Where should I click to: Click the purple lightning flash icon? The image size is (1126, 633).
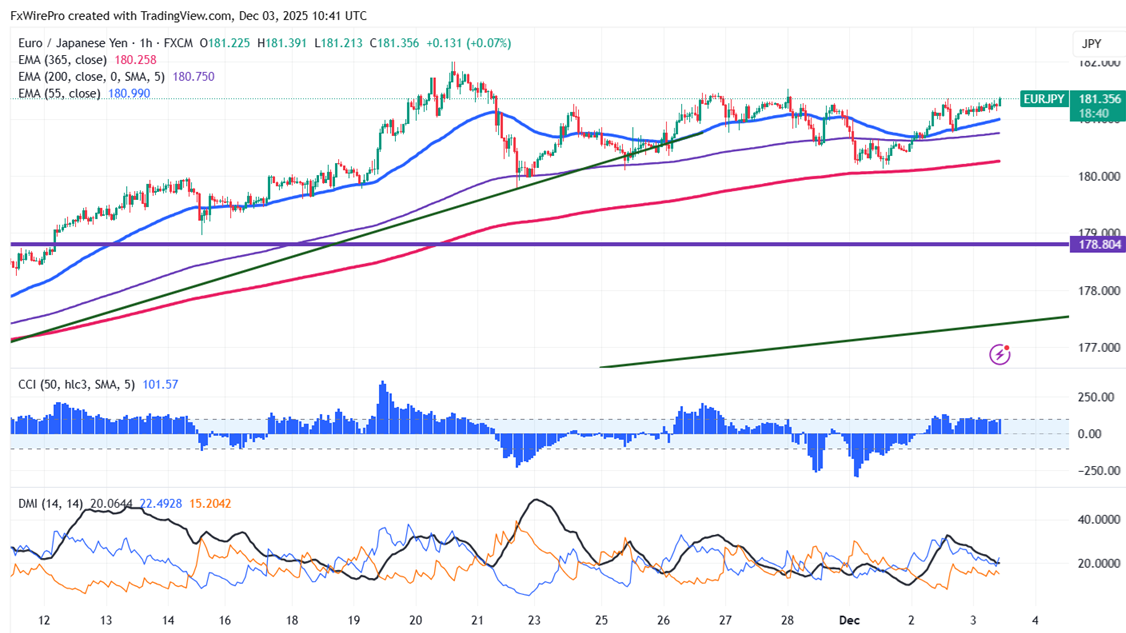[x=1000, y=354]
